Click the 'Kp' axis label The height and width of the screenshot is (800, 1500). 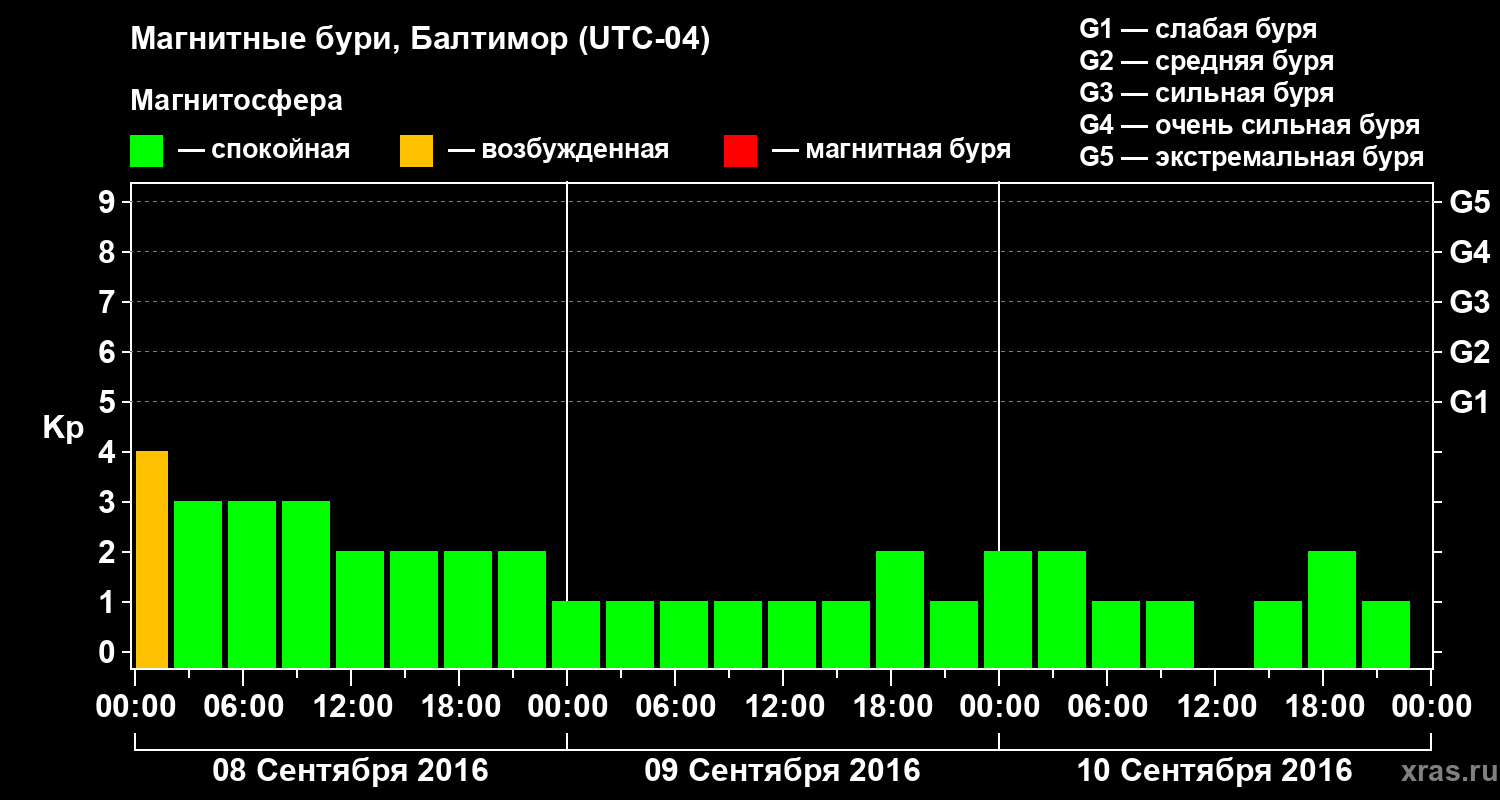click(63, 427)
